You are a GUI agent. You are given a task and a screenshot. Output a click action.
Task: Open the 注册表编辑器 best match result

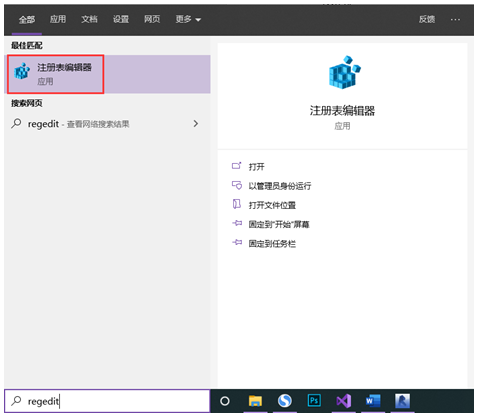coord(107,74)
